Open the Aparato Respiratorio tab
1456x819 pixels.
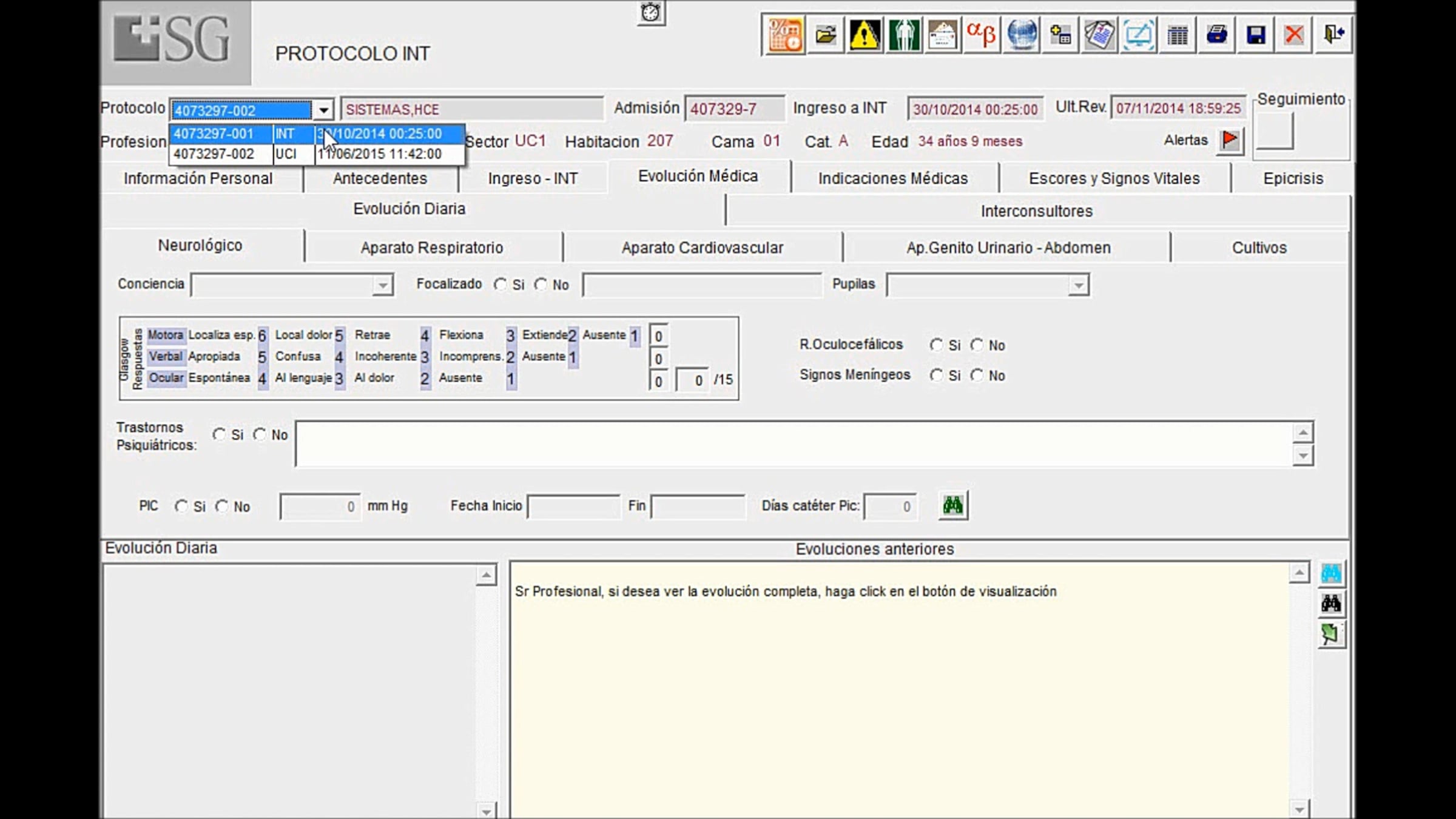point(431,248)
